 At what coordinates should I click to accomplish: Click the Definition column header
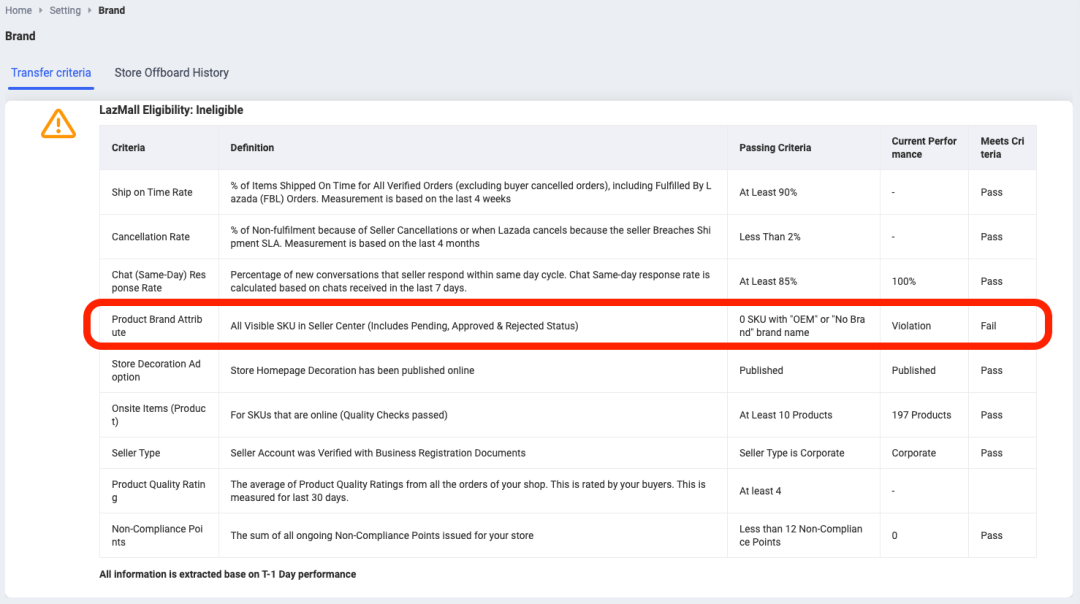(252, 148)
